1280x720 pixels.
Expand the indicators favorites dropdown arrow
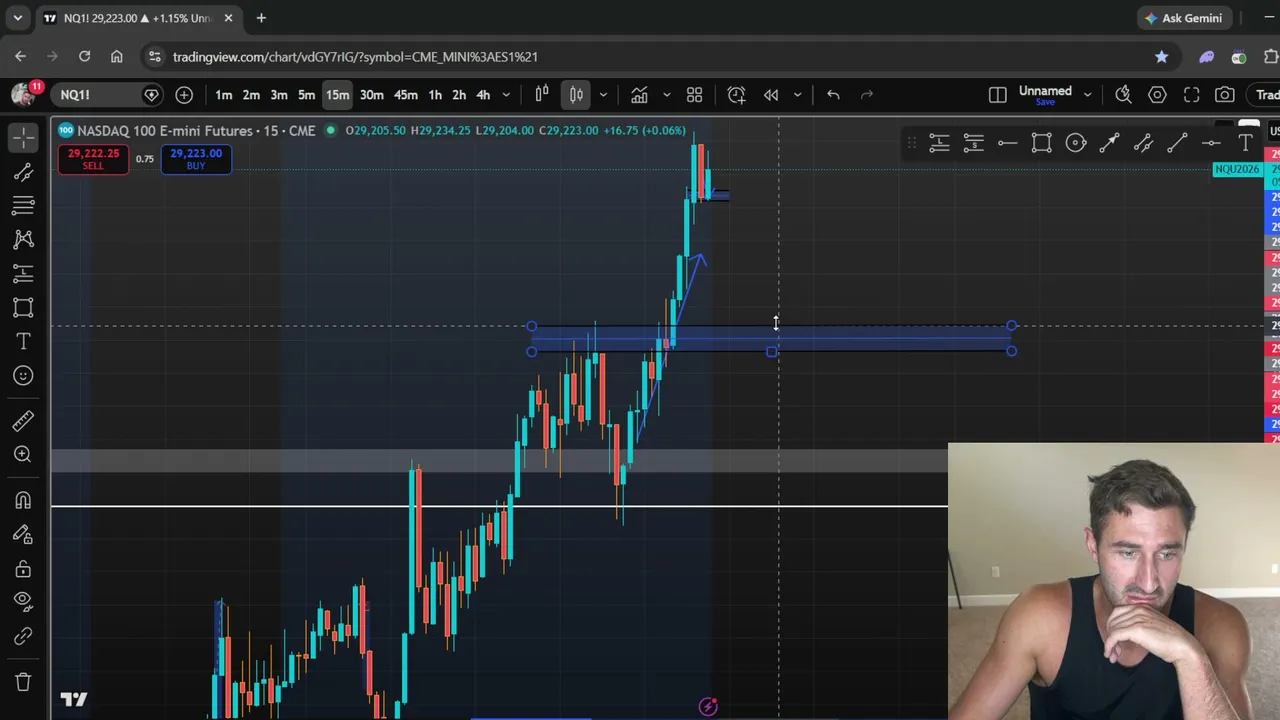click(x=666, y=95)
